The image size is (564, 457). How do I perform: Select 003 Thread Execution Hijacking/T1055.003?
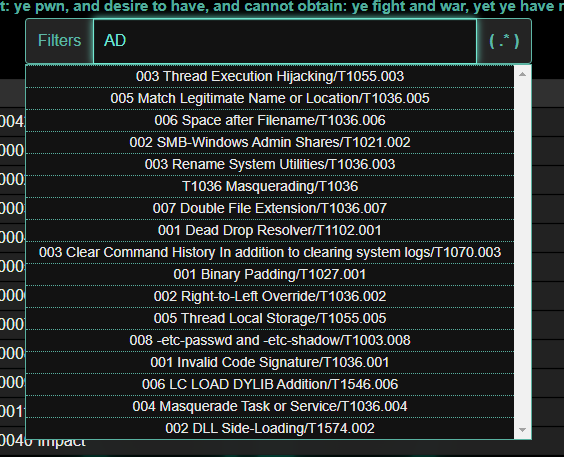270,76
